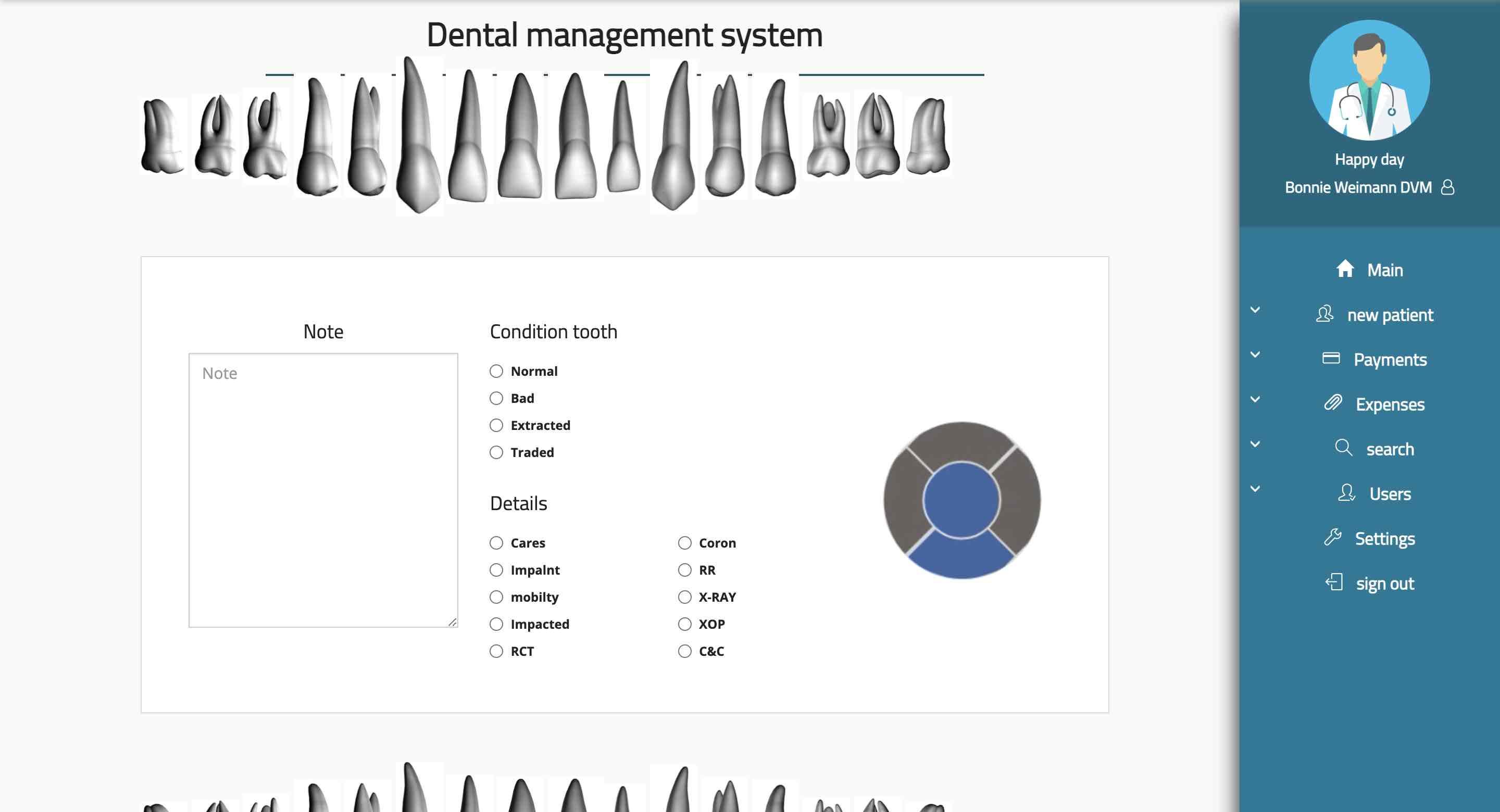The height and width of the screenshot is (812, 1500).
Task: Select the first upper molar tooth image
Action: (162, 137)
